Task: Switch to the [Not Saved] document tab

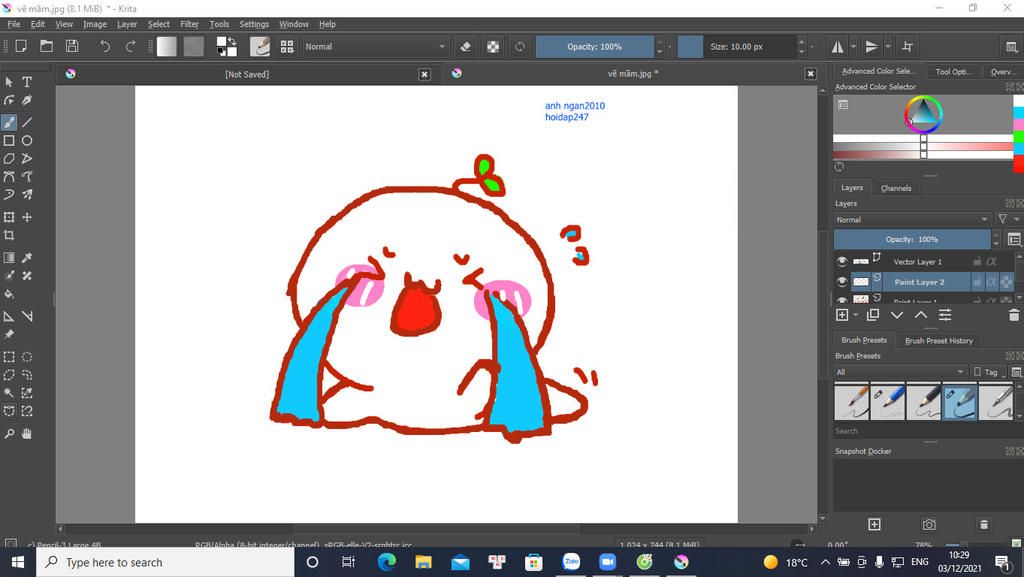Action: point(247,74)
